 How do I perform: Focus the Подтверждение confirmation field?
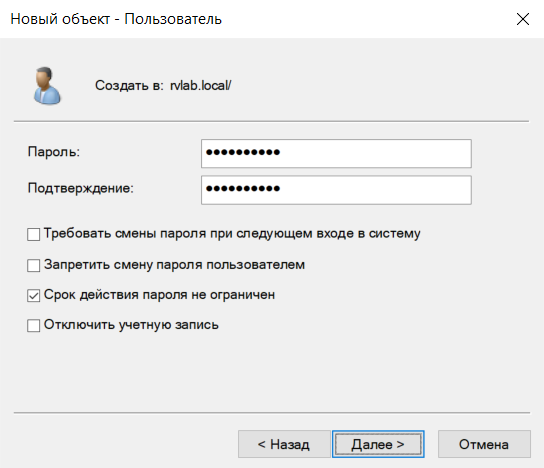[x=336, y=190]
